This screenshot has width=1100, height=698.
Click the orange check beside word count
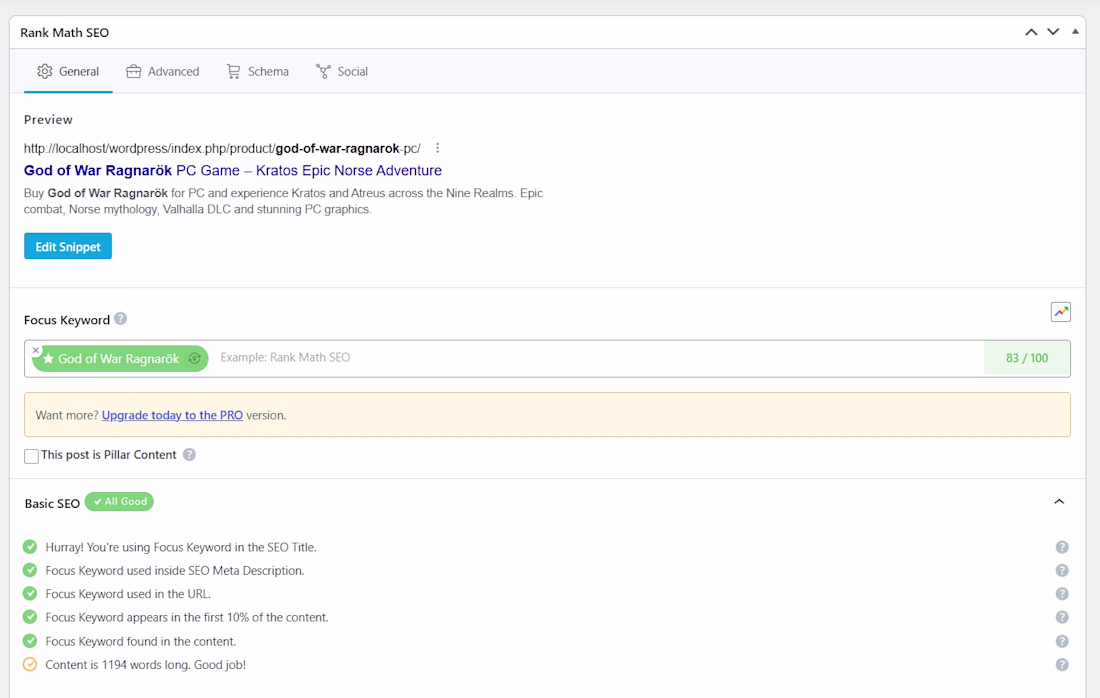click(x=29, y=664)
